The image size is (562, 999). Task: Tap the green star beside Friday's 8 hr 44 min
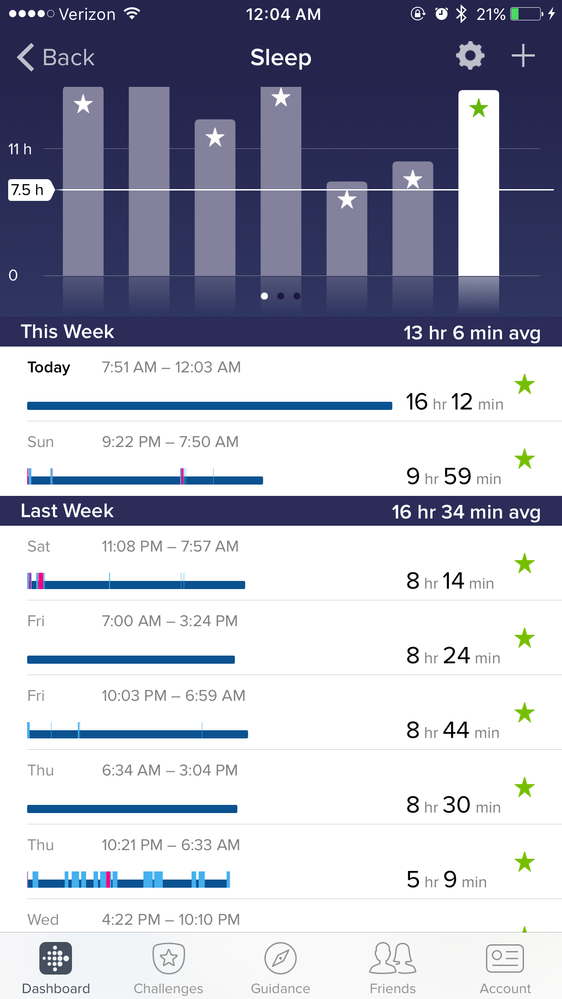(x=524, y=713)
